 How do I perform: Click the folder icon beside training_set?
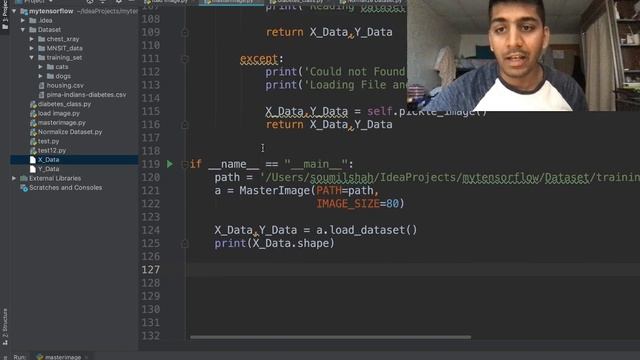pyautogui.click(x=41, y=58)
